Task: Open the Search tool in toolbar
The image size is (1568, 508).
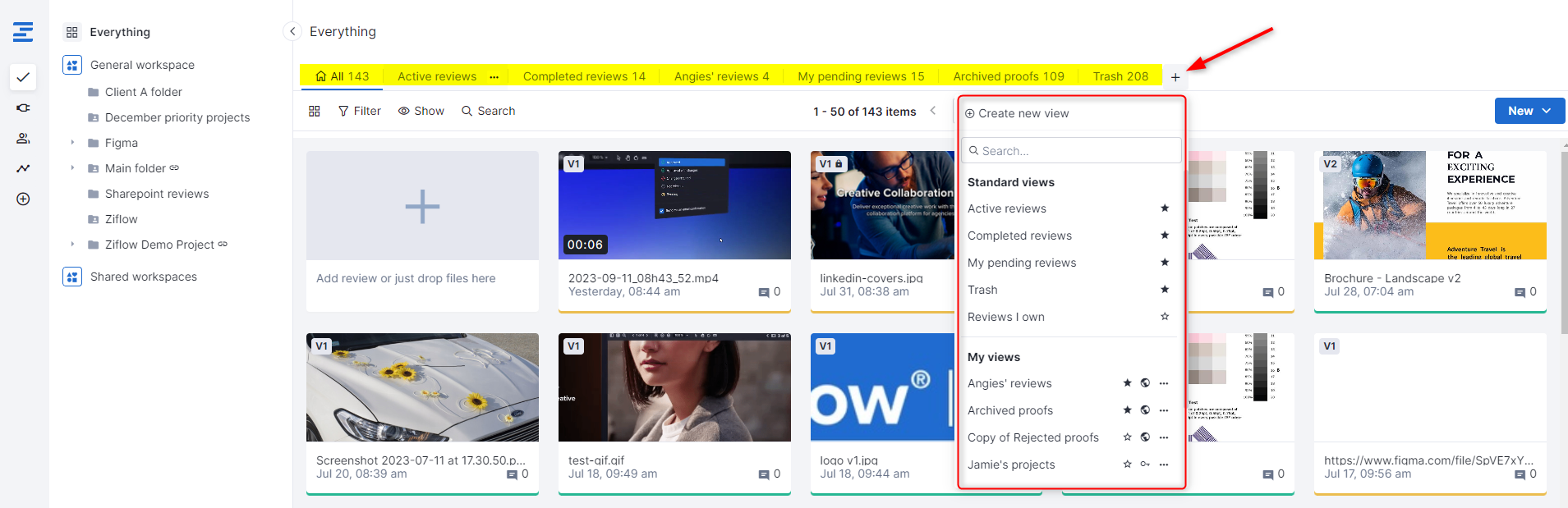Action: tap(488, 111)
